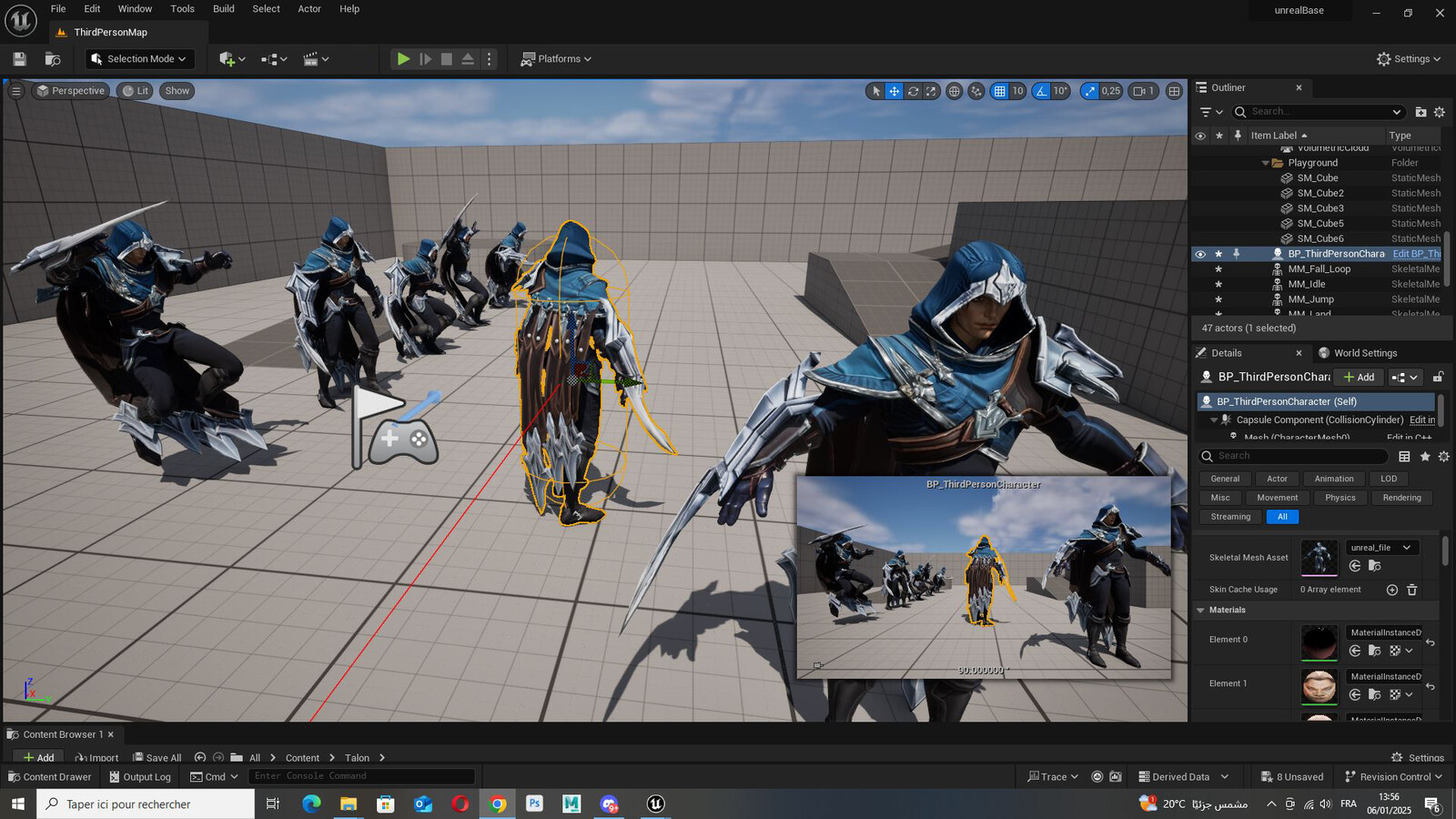Screen dimensions: 1456x819
Task: Open Unreal Engine from the Windows taskbar
Action: [655, 804]
